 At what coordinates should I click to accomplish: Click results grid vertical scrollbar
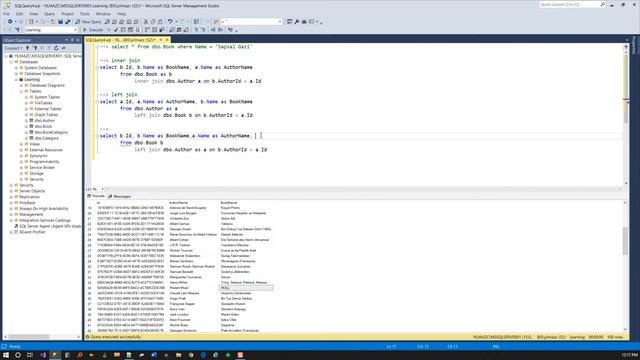coord(625,241)
